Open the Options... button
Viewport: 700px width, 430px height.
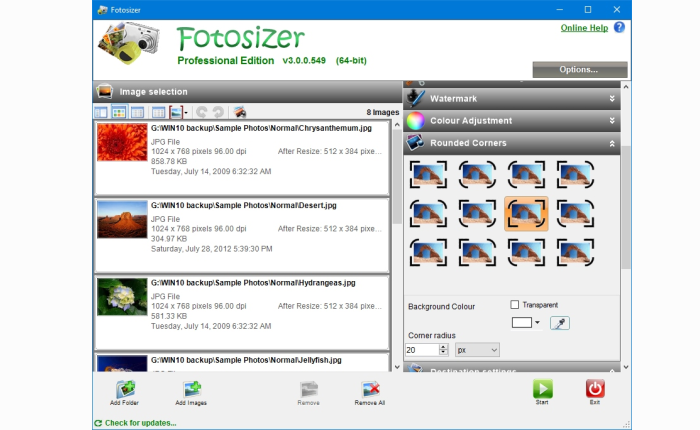(x=579, y=70)
